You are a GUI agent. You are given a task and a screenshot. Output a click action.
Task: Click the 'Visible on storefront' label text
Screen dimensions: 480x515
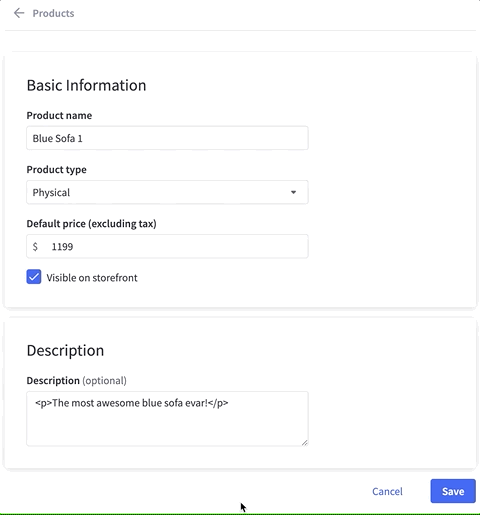pos(92,278)
